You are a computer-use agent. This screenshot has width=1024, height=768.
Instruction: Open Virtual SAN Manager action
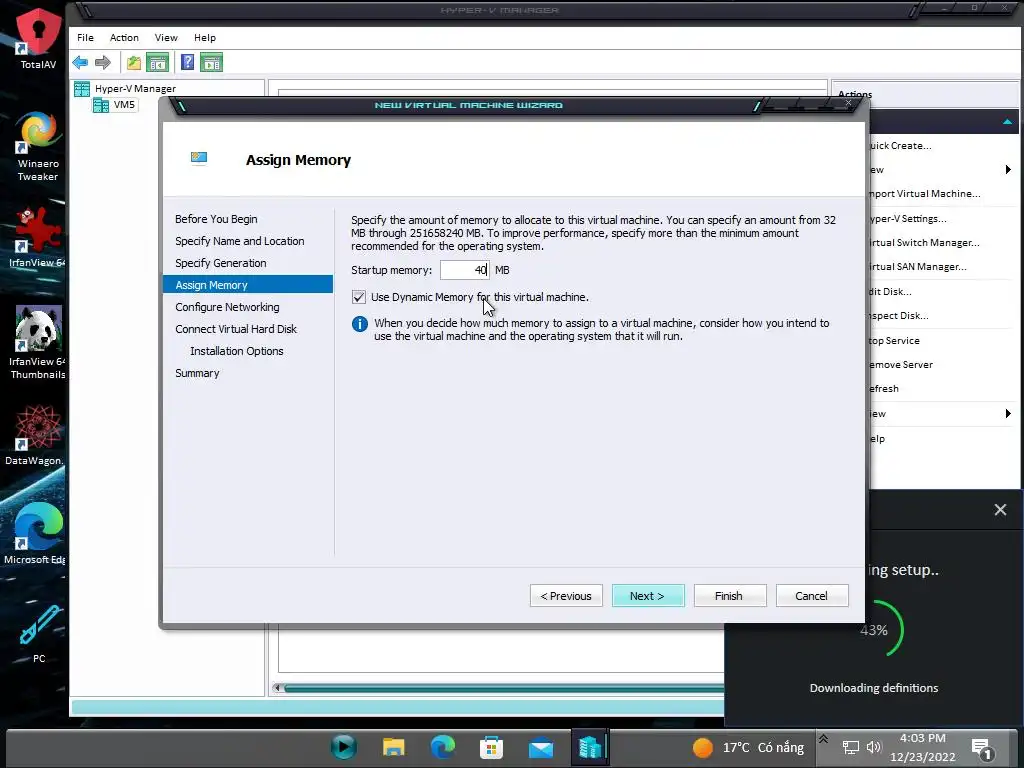pos(917,267)
